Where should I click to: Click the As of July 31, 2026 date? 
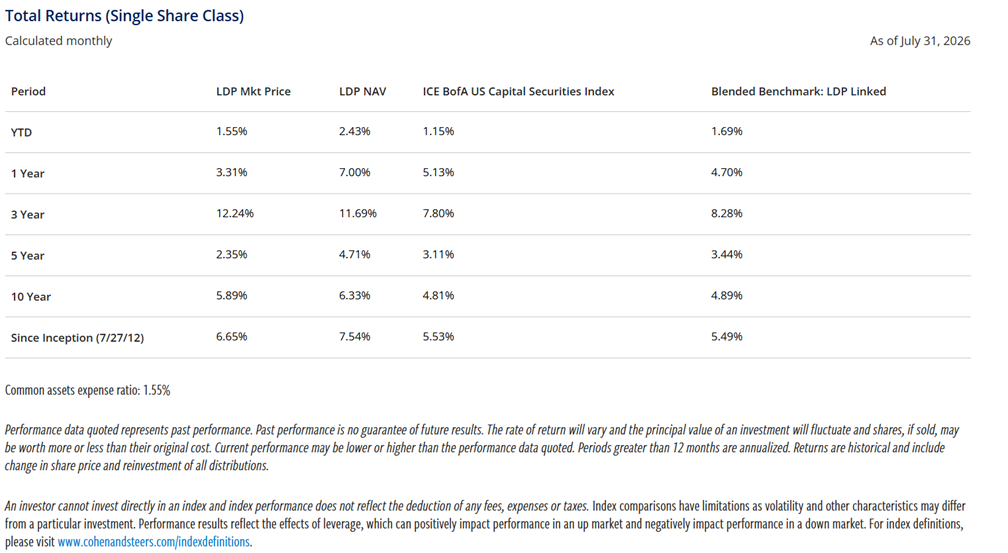pos(920,41)
